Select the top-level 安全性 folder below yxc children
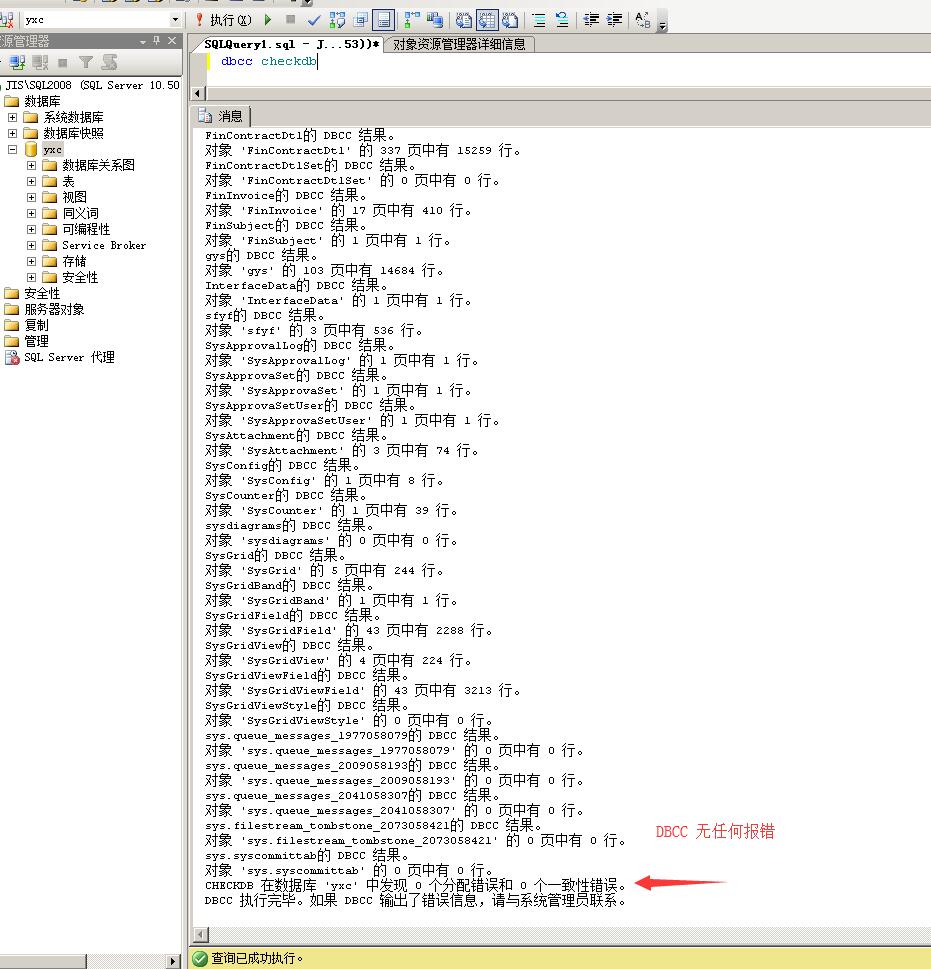Image resolution: width=931 pixels, height=969 pixels. click(42, 294)
